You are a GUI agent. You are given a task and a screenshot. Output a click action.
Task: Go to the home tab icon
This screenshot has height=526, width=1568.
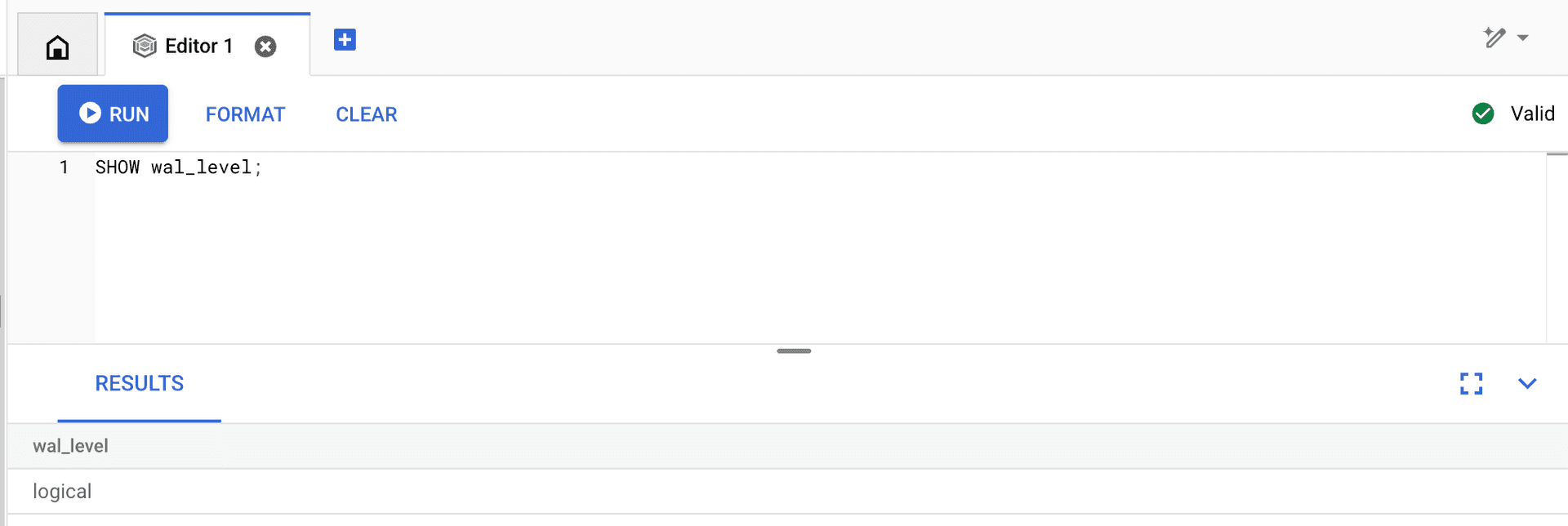57,47
